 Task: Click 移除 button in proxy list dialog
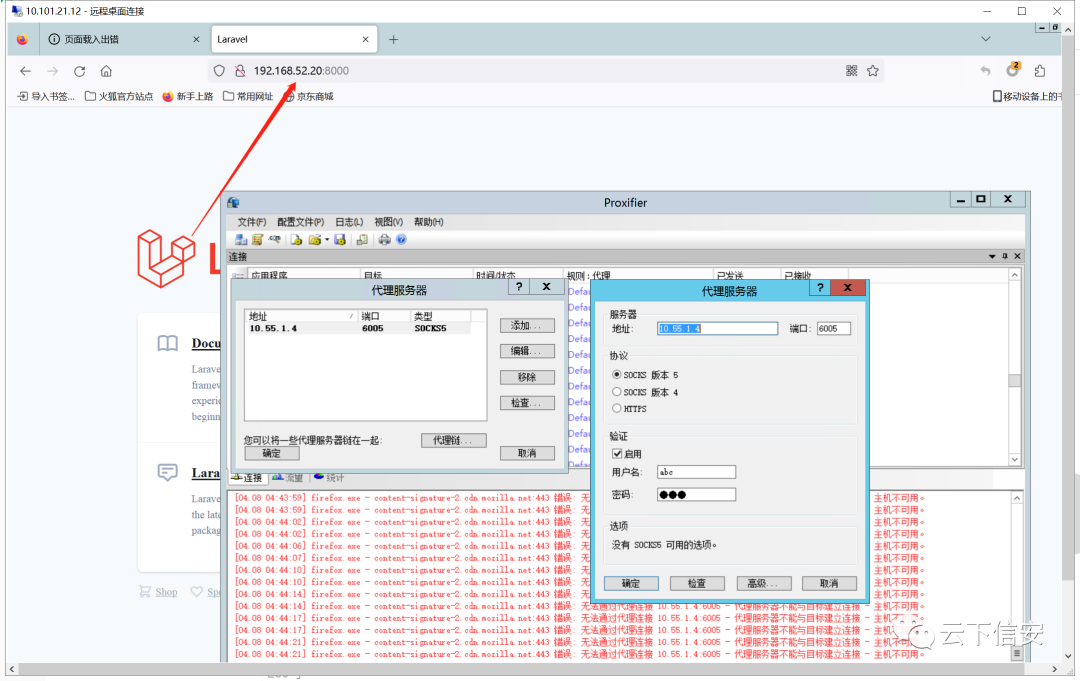(x=527, y=377)
